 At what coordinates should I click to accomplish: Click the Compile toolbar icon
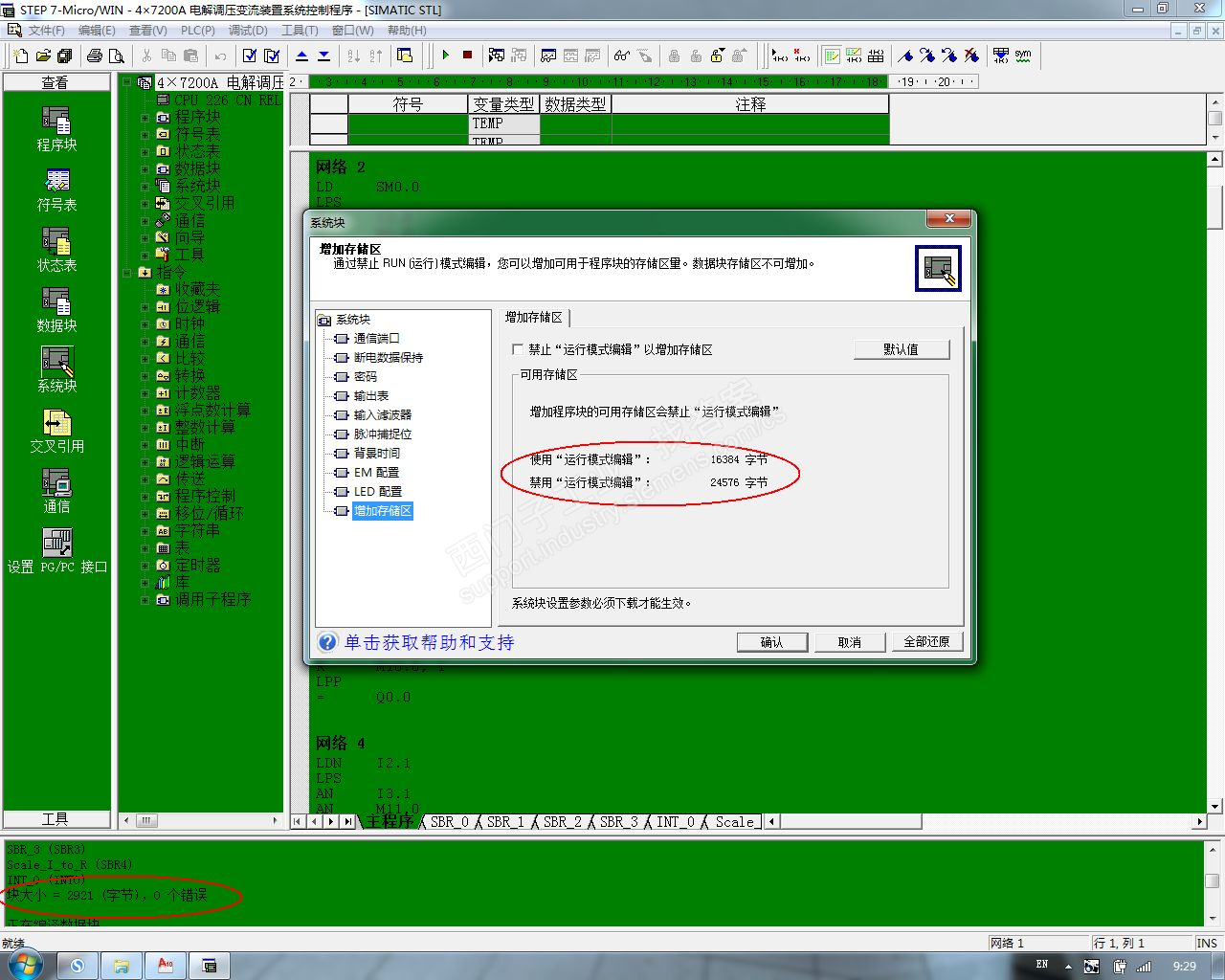(x=250, y=56)
